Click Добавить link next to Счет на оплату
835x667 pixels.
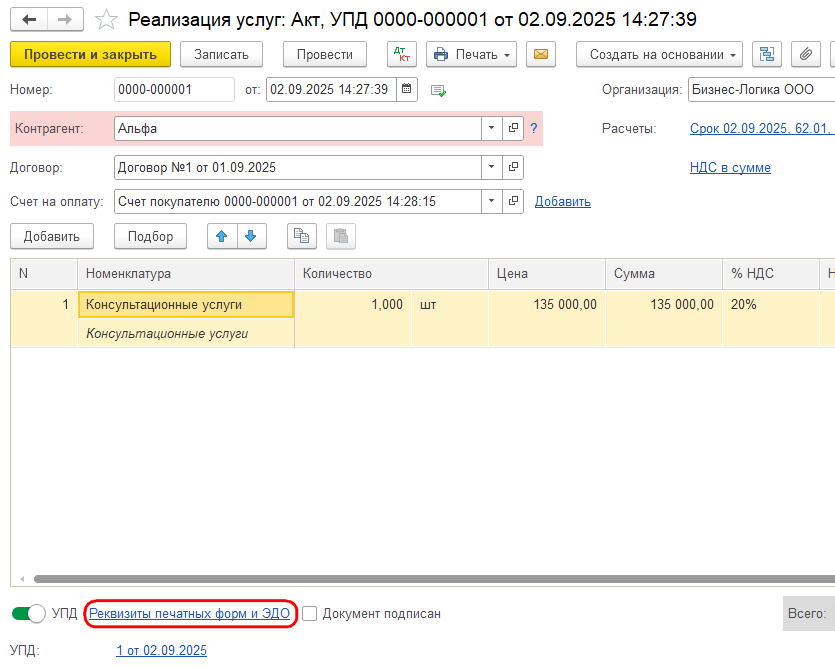click(562, 201)
